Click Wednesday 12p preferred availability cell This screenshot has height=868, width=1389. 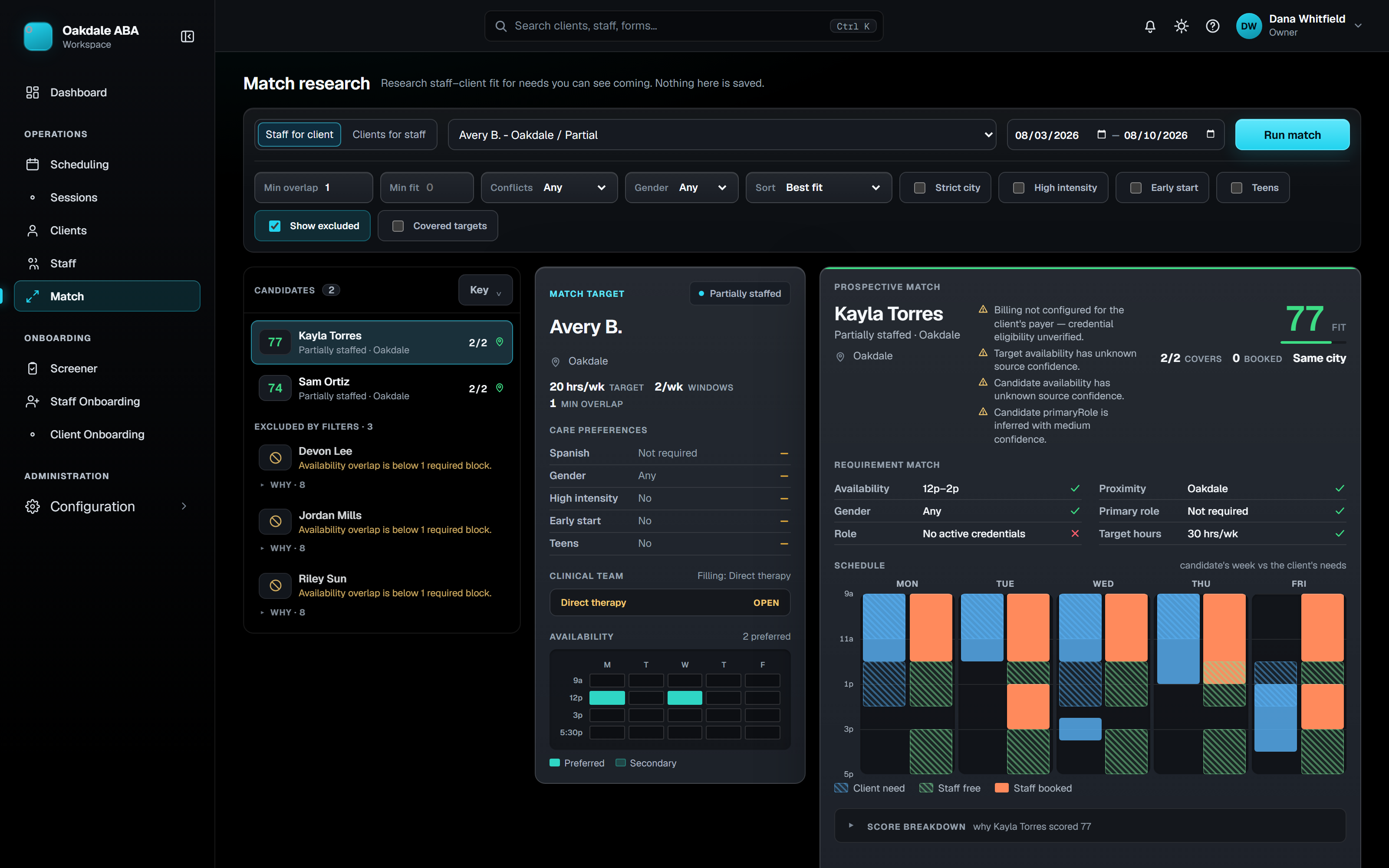685,698
